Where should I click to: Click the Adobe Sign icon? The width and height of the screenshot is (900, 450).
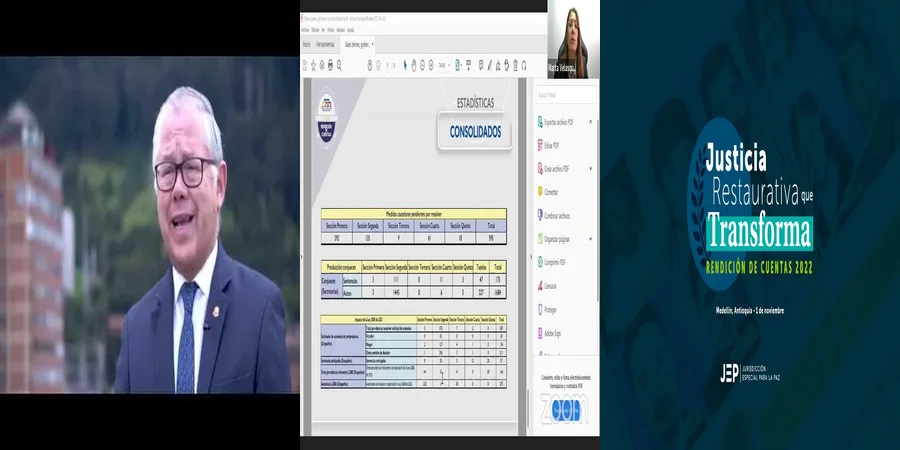(540, 332)
